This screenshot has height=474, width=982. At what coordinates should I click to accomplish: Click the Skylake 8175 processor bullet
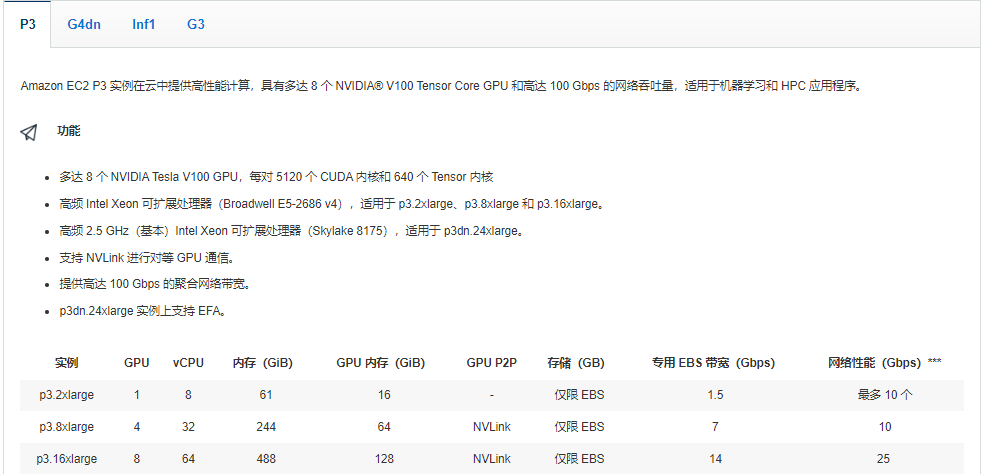tap(292, 231)
